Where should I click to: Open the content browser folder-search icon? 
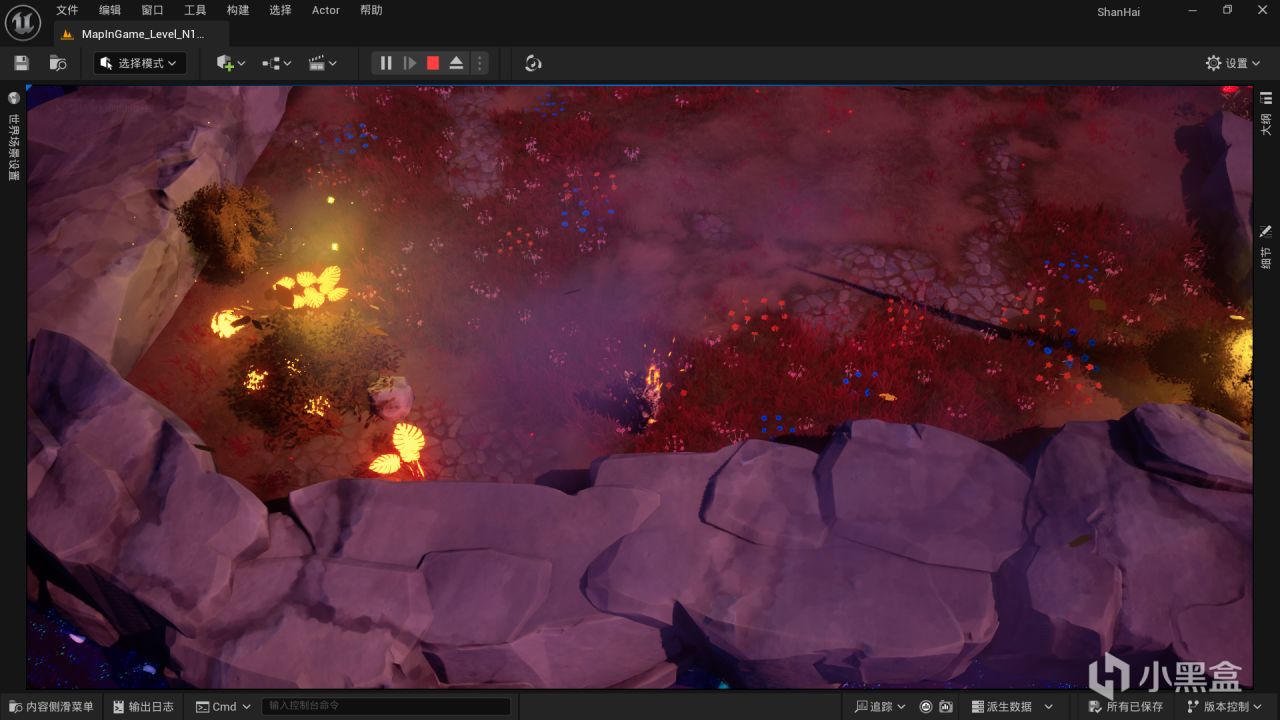(x=58, y=63)
